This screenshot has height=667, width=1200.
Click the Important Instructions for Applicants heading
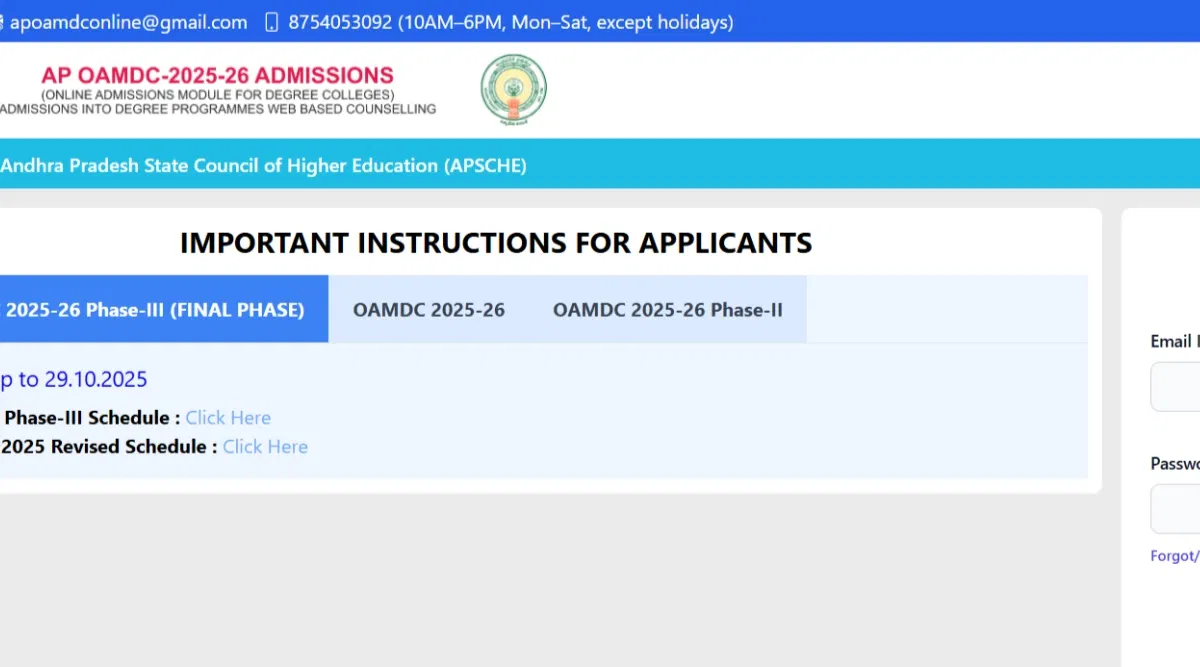496,243
